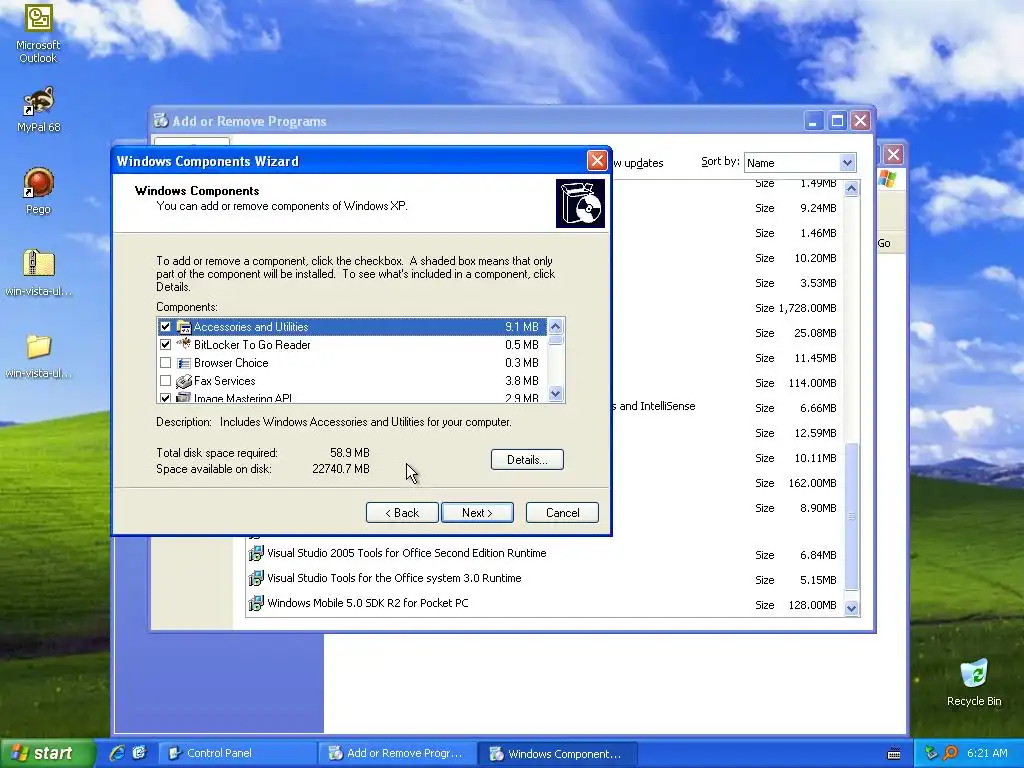Switch to Control Panel taskbar button
1024x768 pixels.
coord(236,753)
